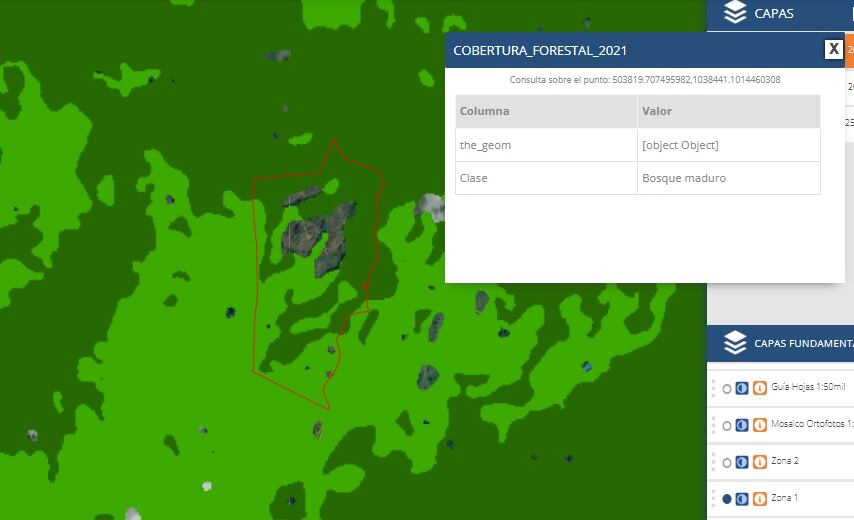Enable the Guía Hojas 1:50mil layer radio

tap(727, 388)
